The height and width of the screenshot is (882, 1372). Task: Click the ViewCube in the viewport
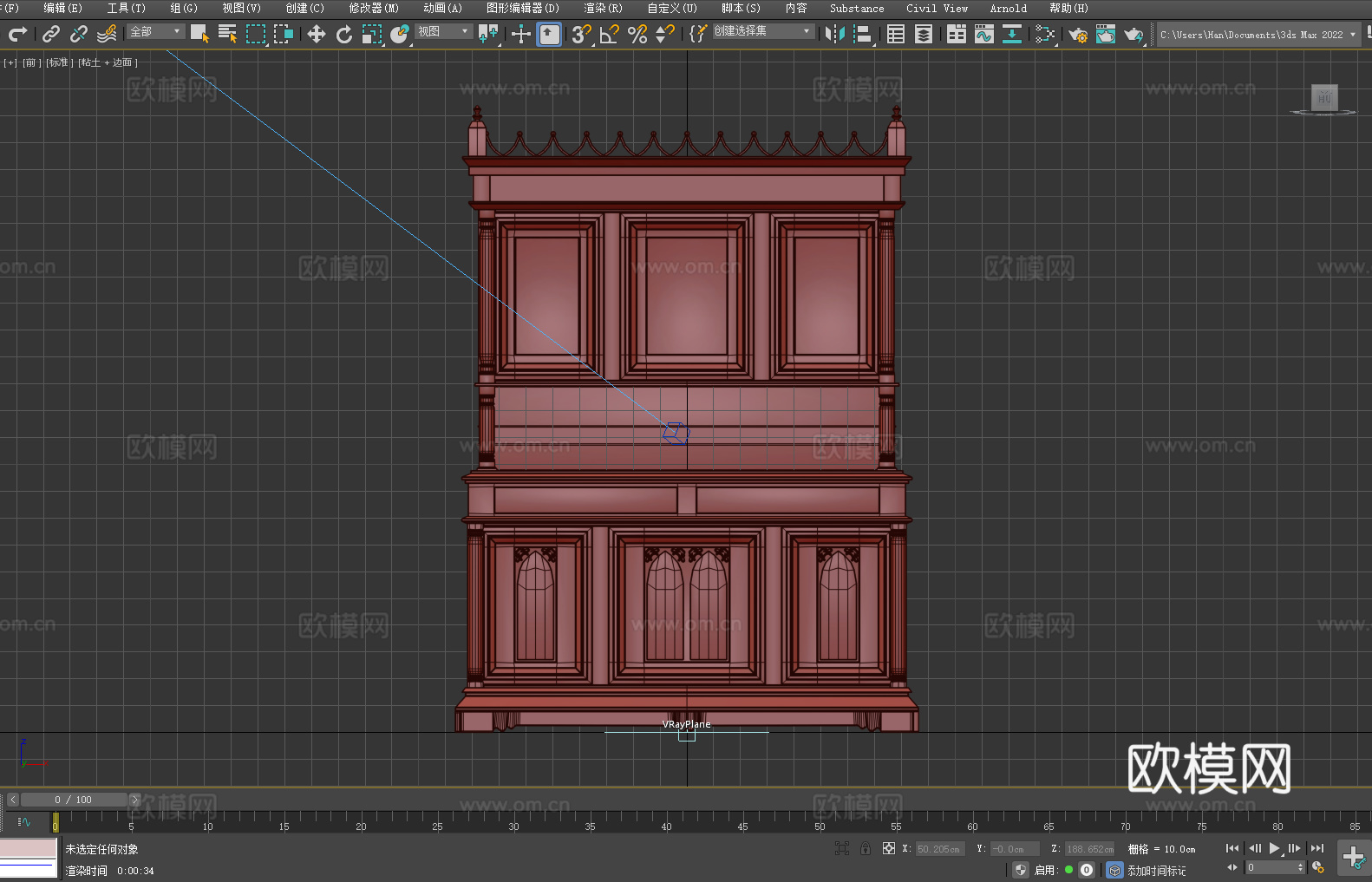point(1323,98)
